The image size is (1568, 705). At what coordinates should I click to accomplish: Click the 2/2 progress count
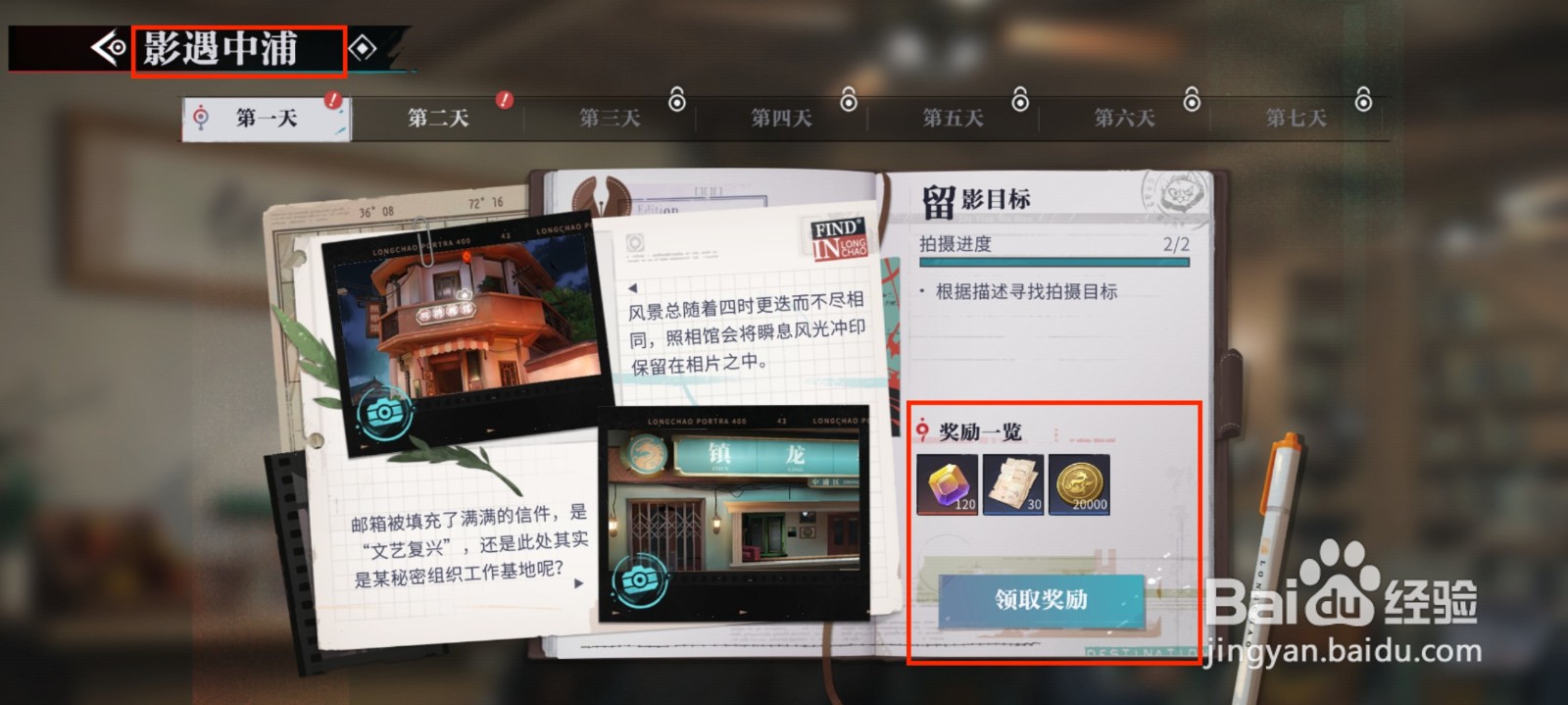point(1176,244)
